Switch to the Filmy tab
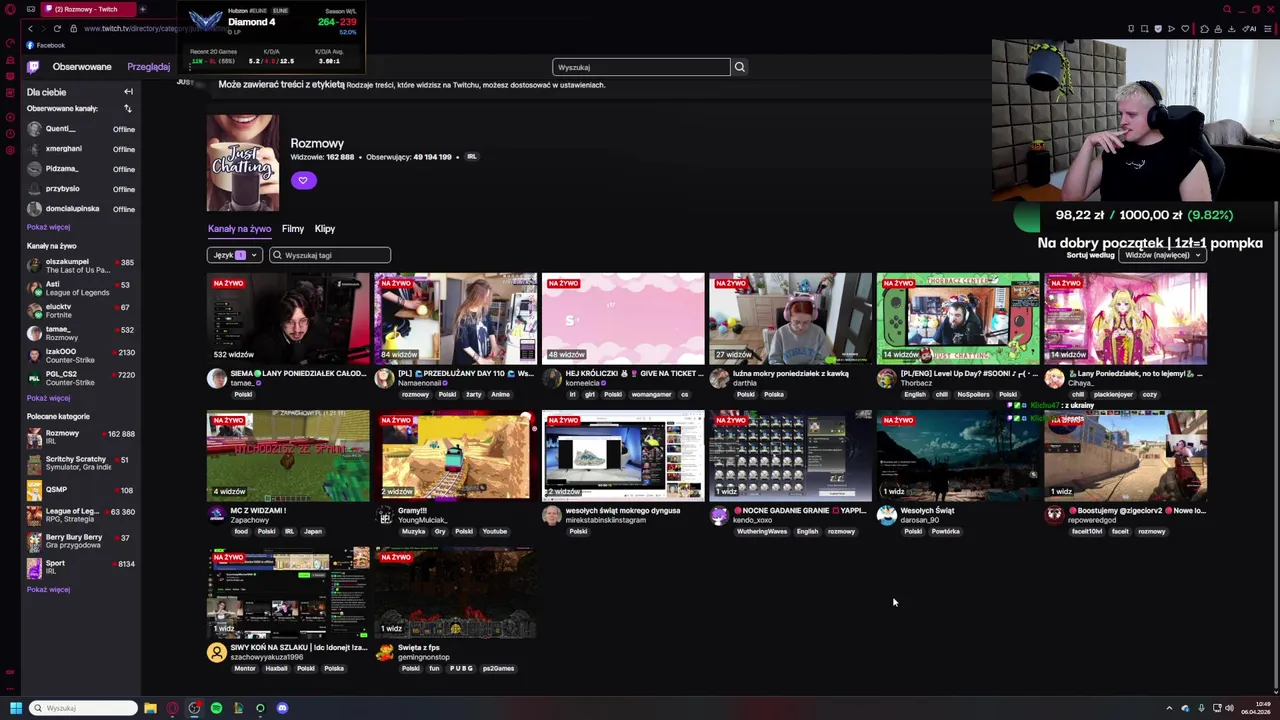The image size is (1280, 720). (x=292, y=229)
